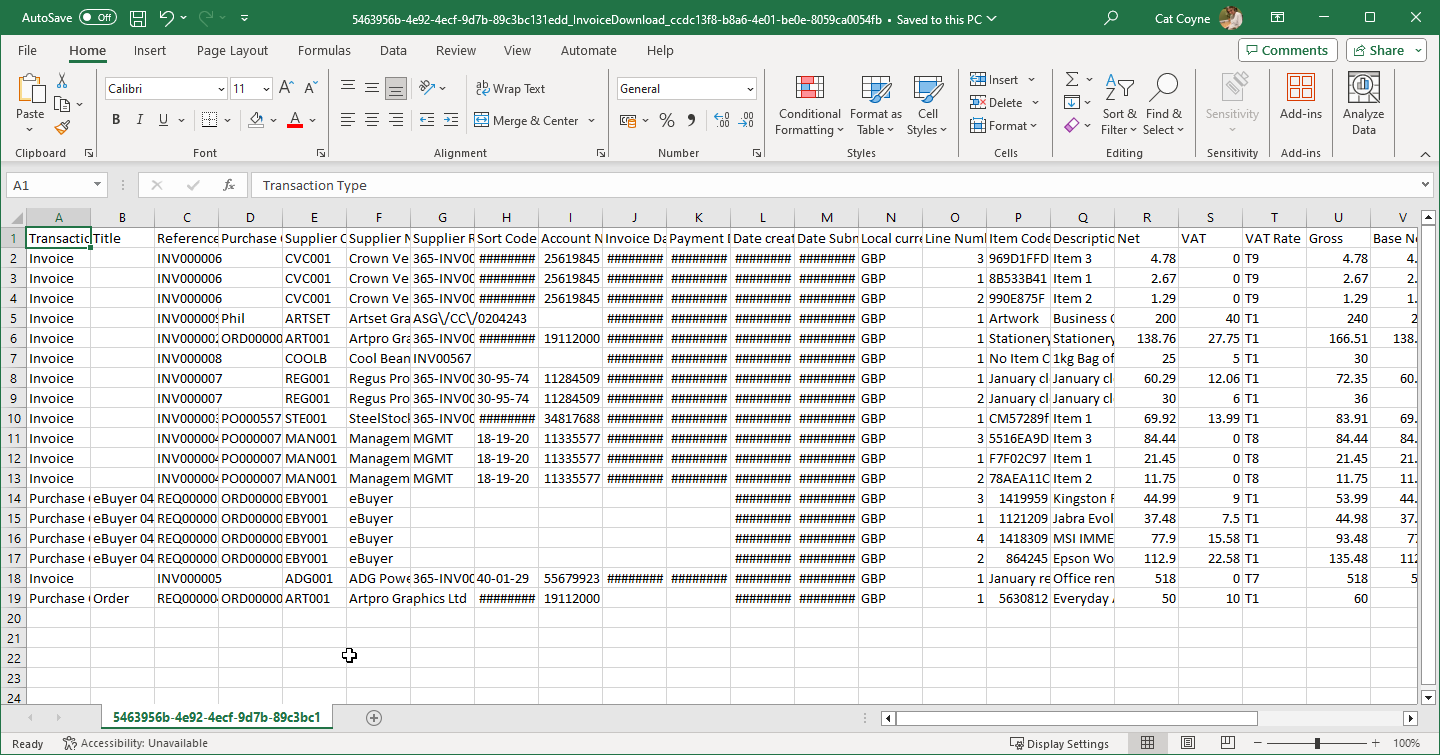Click the Cell Styles icon
Image resolution: width=1440 pixels, height=755 pixels.
(928, 88)
